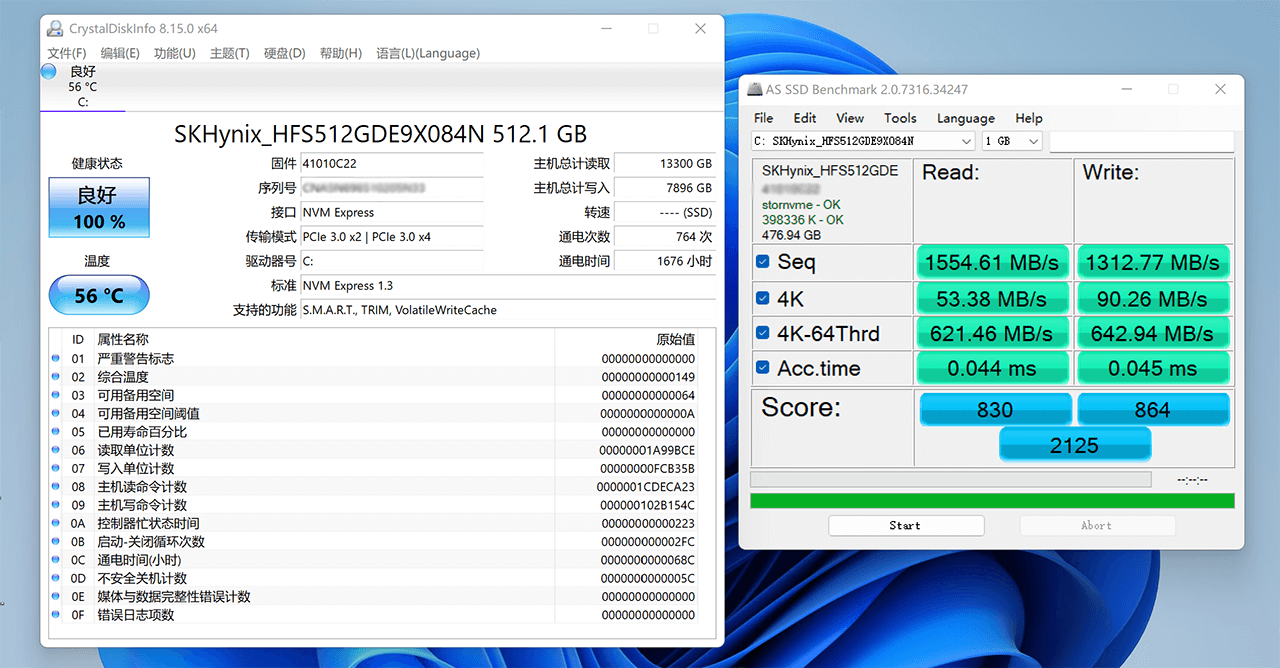1280x668 pixels.
Task: Open the File menu in AS SSD Benchmark
Action: [x=764, y=118]
